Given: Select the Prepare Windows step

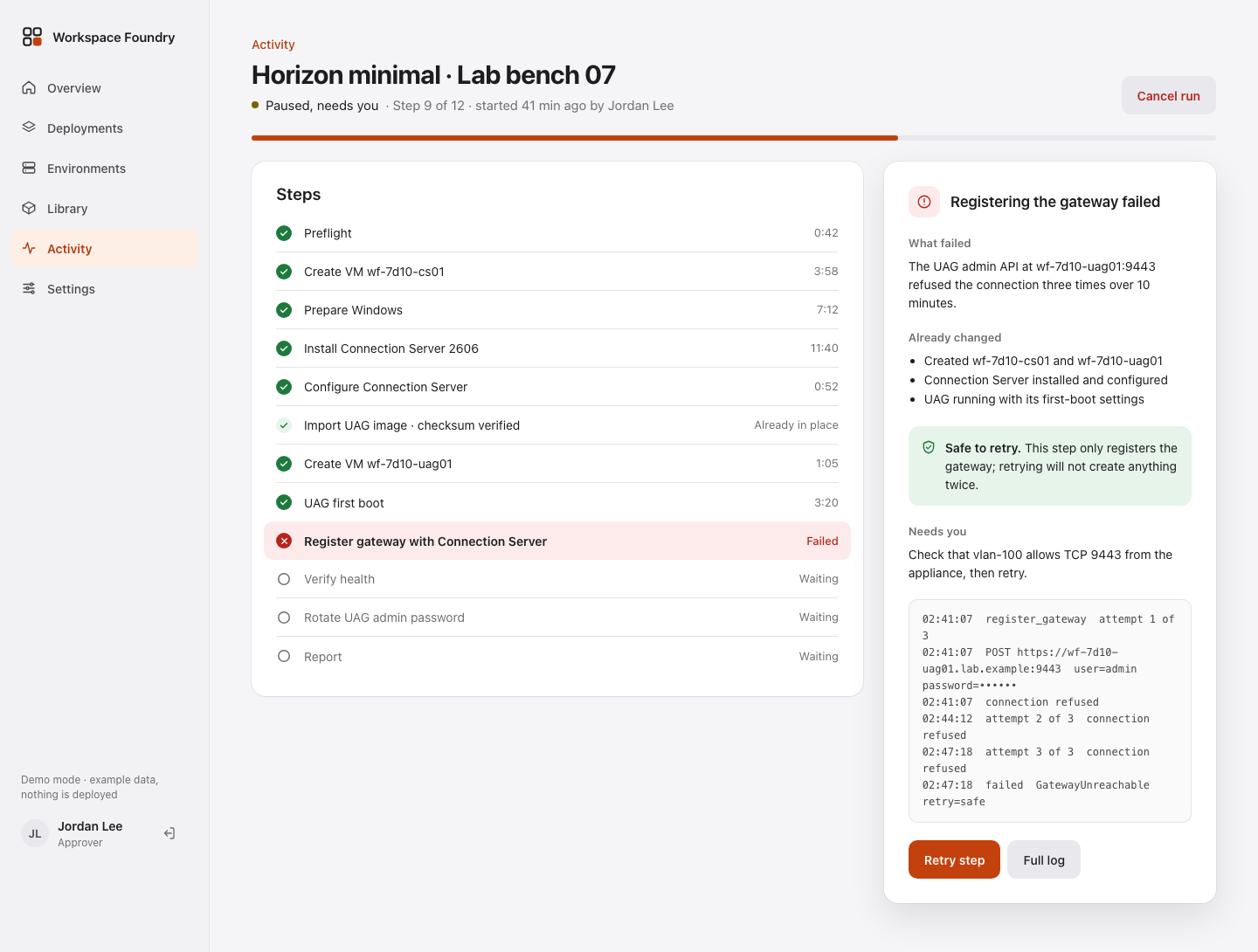Looking at the screenshot, I should pos(557,310).
